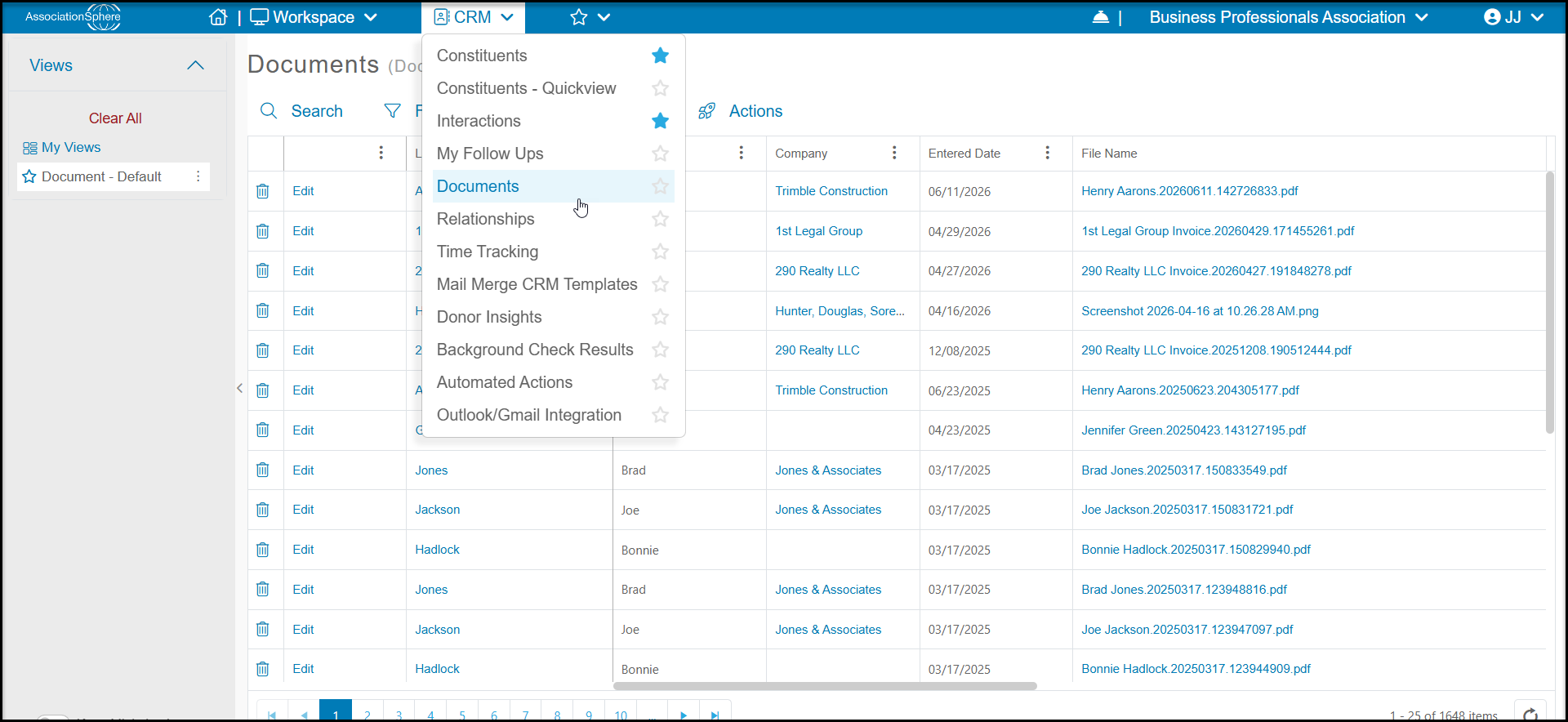Image resolution: width=1568 pixels, height=722 pixels.
Task: Open Outlook/Gmail Integration menu item
Action: click(529, 415)
